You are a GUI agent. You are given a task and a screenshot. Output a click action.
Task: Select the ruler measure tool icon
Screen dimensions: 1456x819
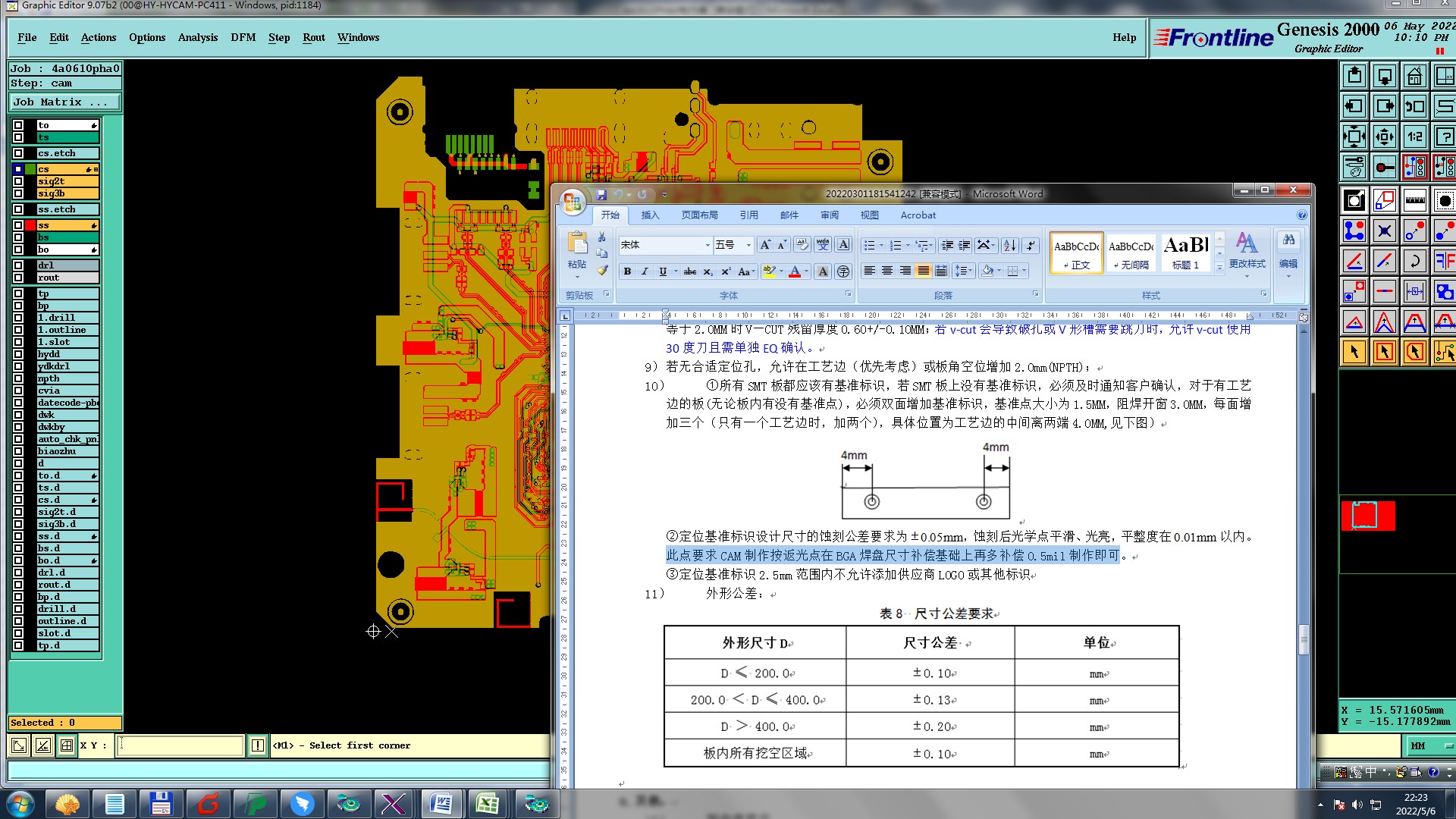1414,200
